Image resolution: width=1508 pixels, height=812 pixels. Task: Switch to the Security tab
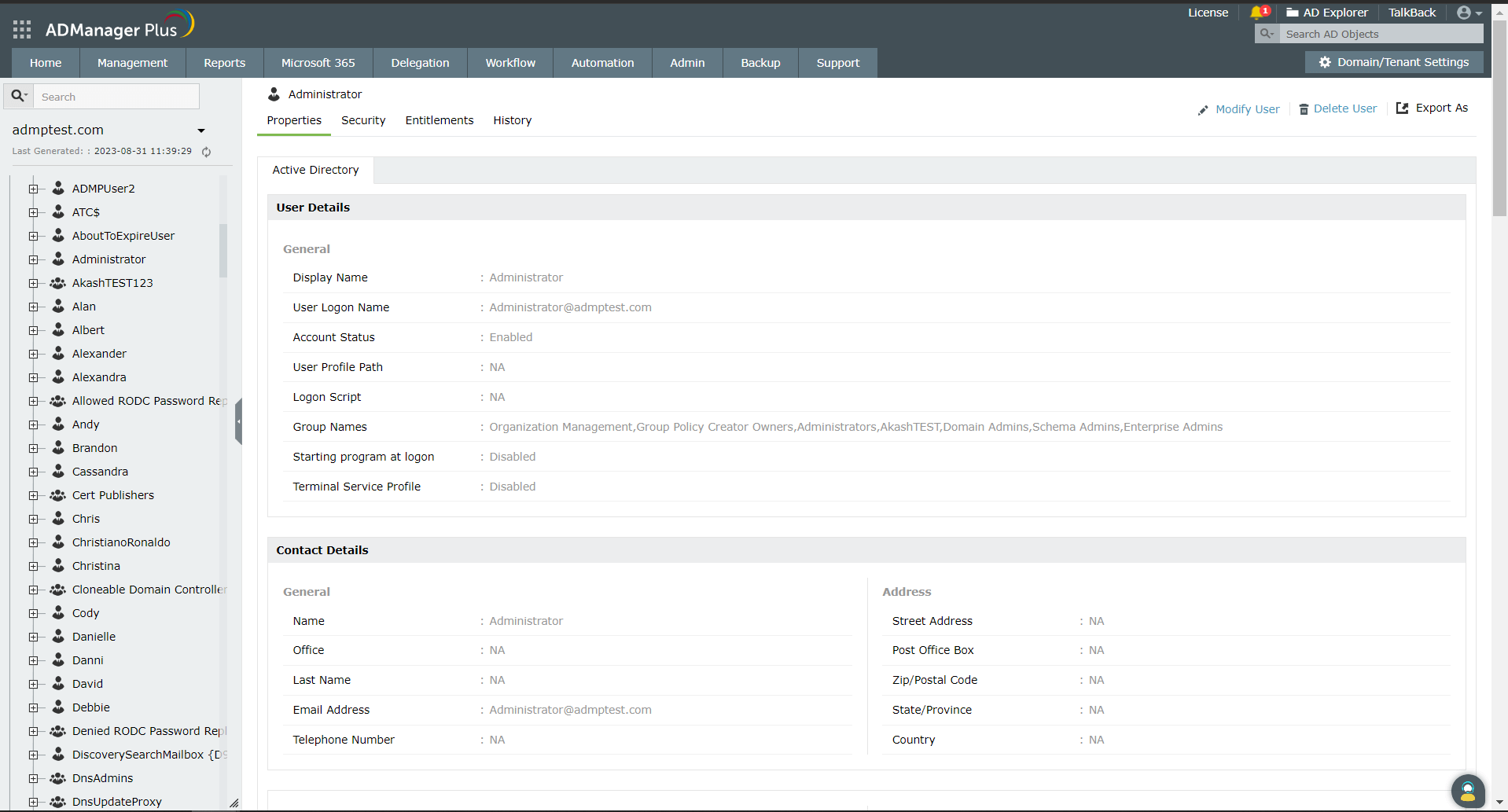(x=363, y=120)
